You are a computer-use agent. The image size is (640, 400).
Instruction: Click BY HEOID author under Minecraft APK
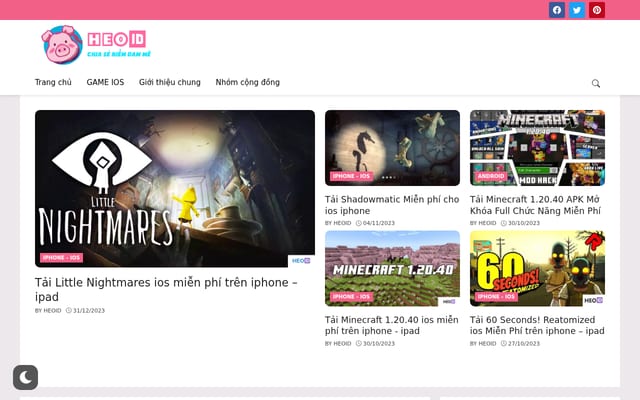pos(483,223)
